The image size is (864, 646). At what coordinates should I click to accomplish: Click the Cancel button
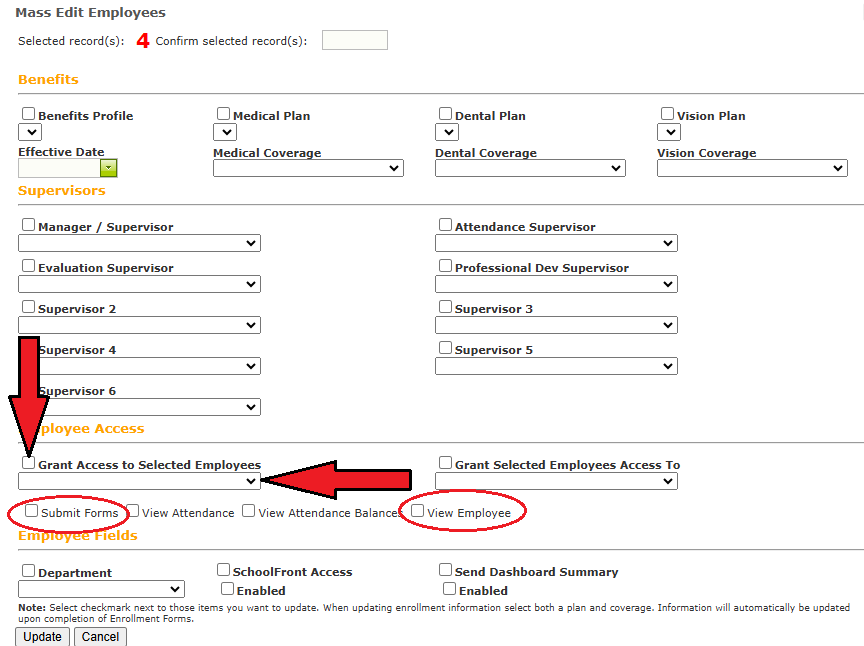(x=100, y=637)
